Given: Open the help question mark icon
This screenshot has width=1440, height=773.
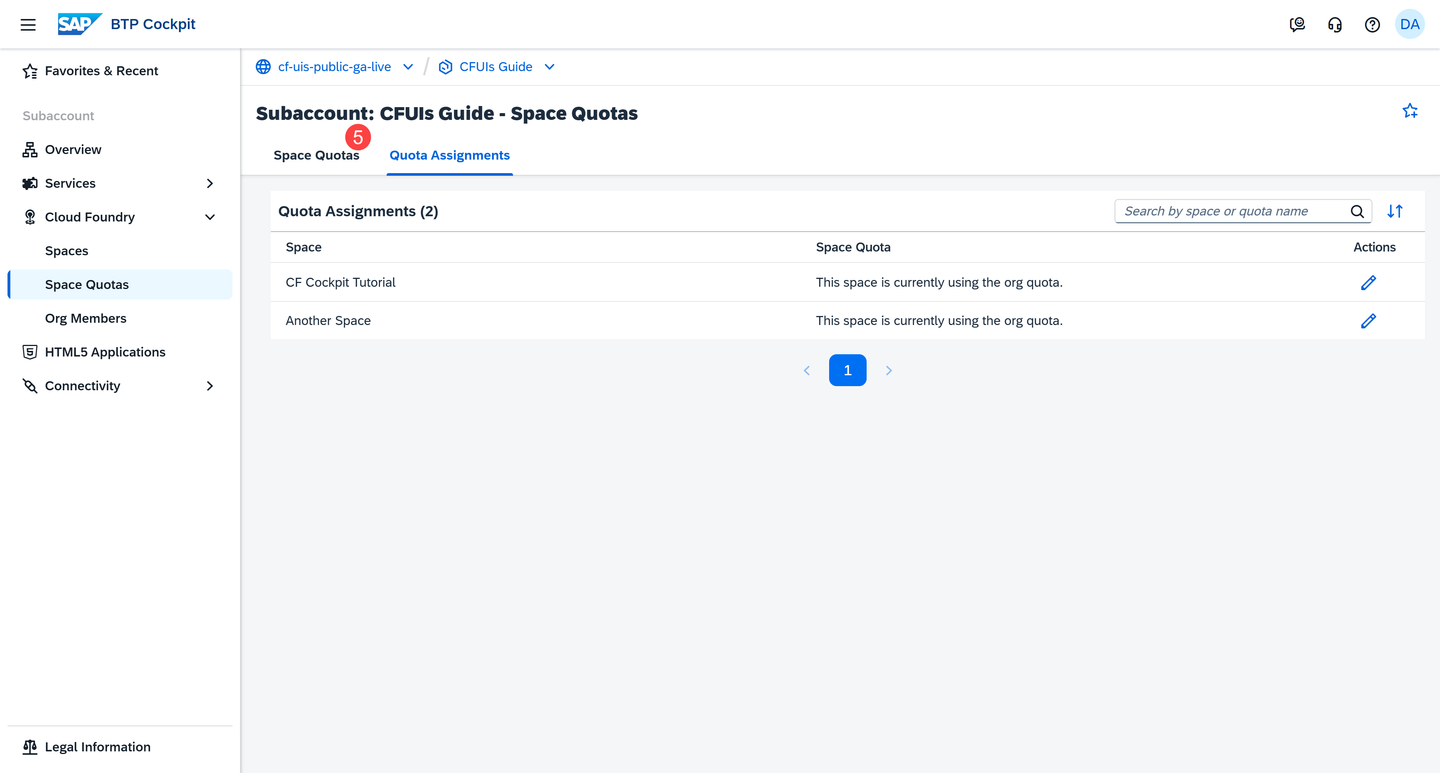Looking at the screenshot, I should [x=1372, y=25].
